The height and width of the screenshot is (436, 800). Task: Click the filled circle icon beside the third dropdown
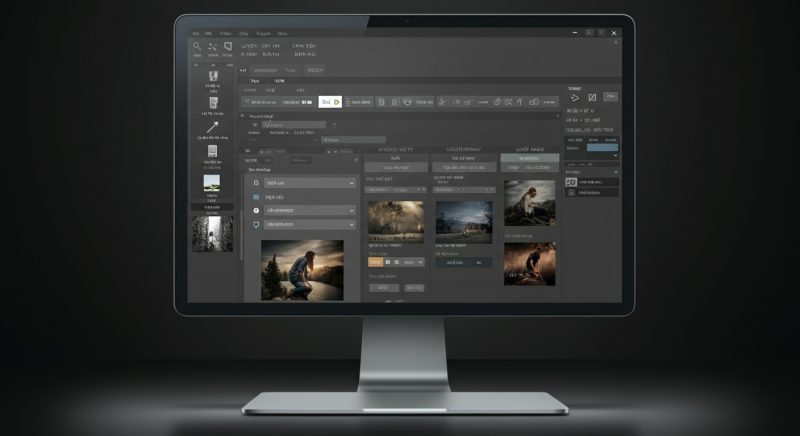click(x=256, y=210)
